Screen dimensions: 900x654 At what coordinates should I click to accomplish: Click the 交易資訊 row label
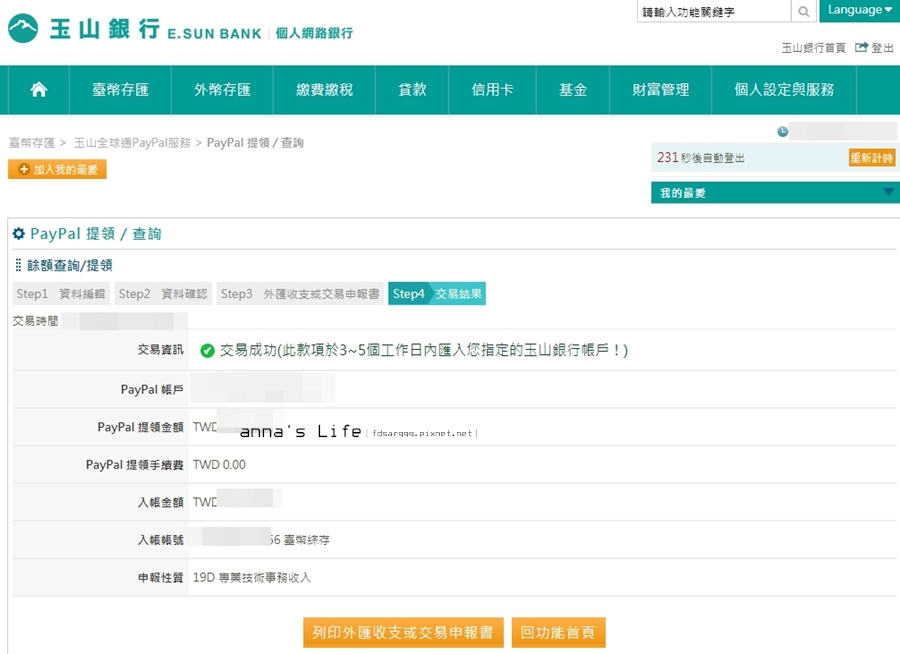pyautogui.click(x=160, y=350)
